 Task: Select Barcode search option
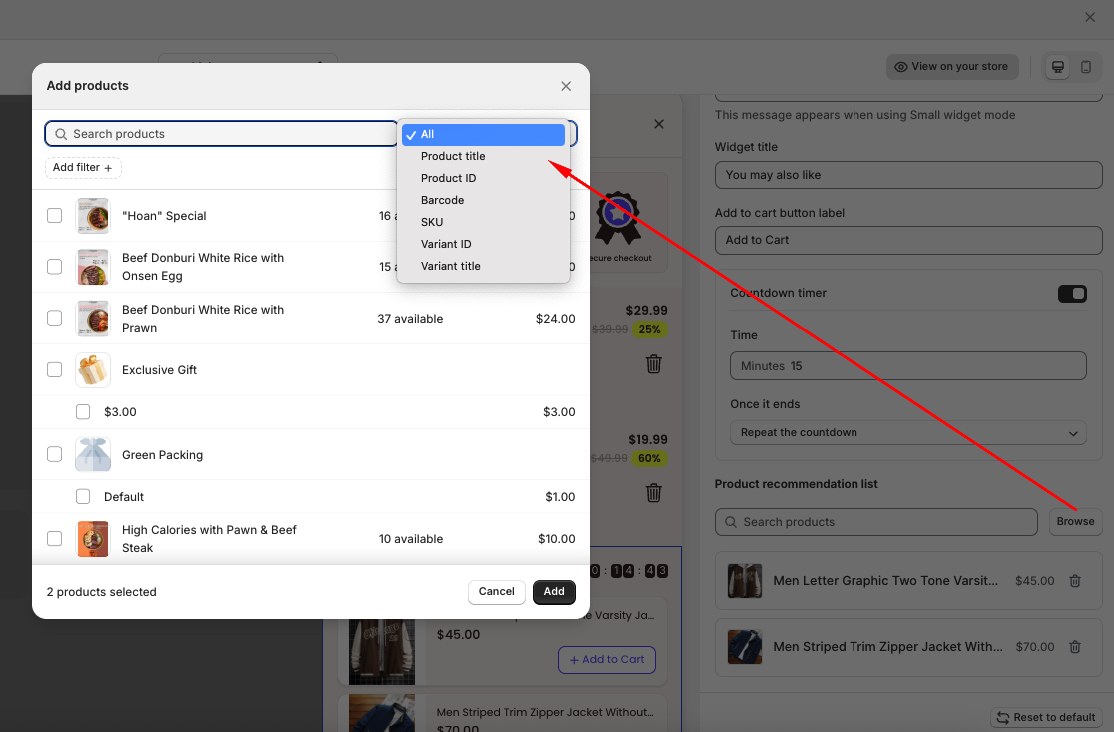pos(483,200)
